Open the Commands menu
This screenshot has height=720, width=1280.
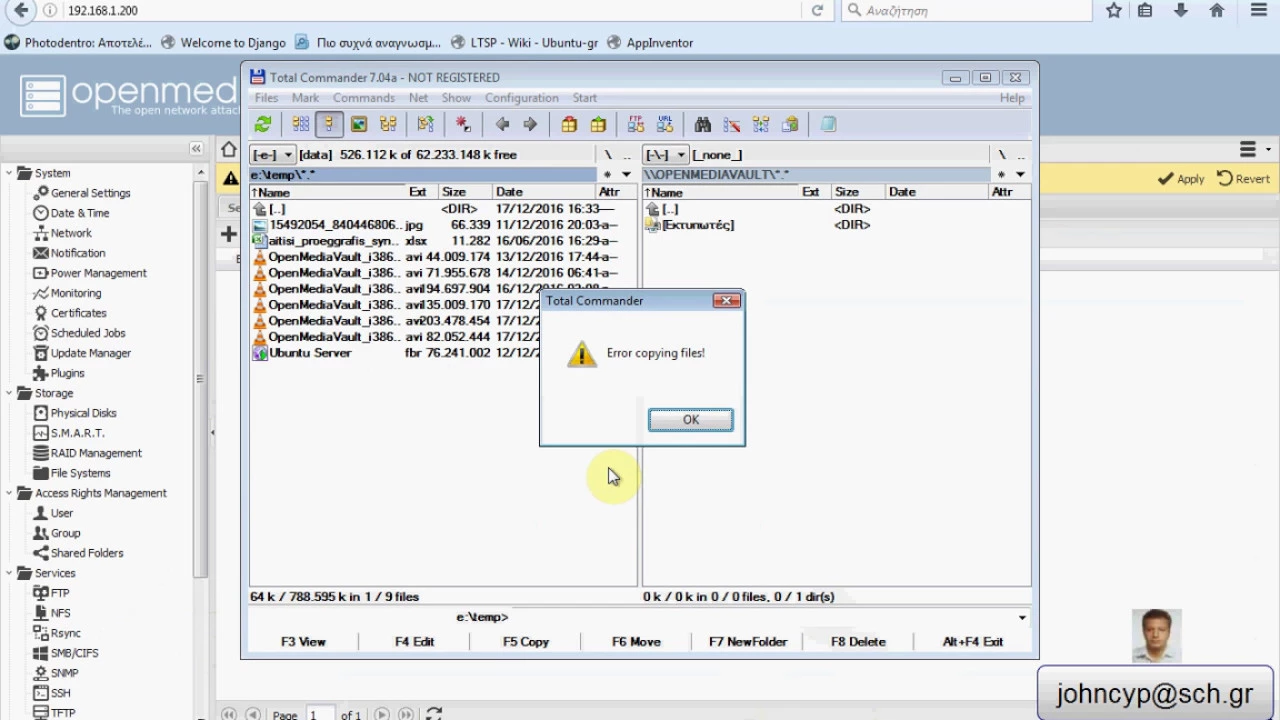pos(364,98)
